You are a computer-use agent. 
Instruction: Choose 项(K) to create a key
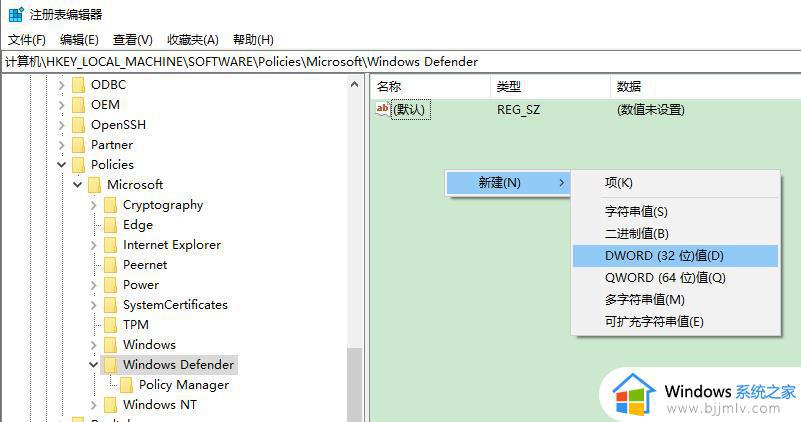pyautogui.click(x=675, y=183)
